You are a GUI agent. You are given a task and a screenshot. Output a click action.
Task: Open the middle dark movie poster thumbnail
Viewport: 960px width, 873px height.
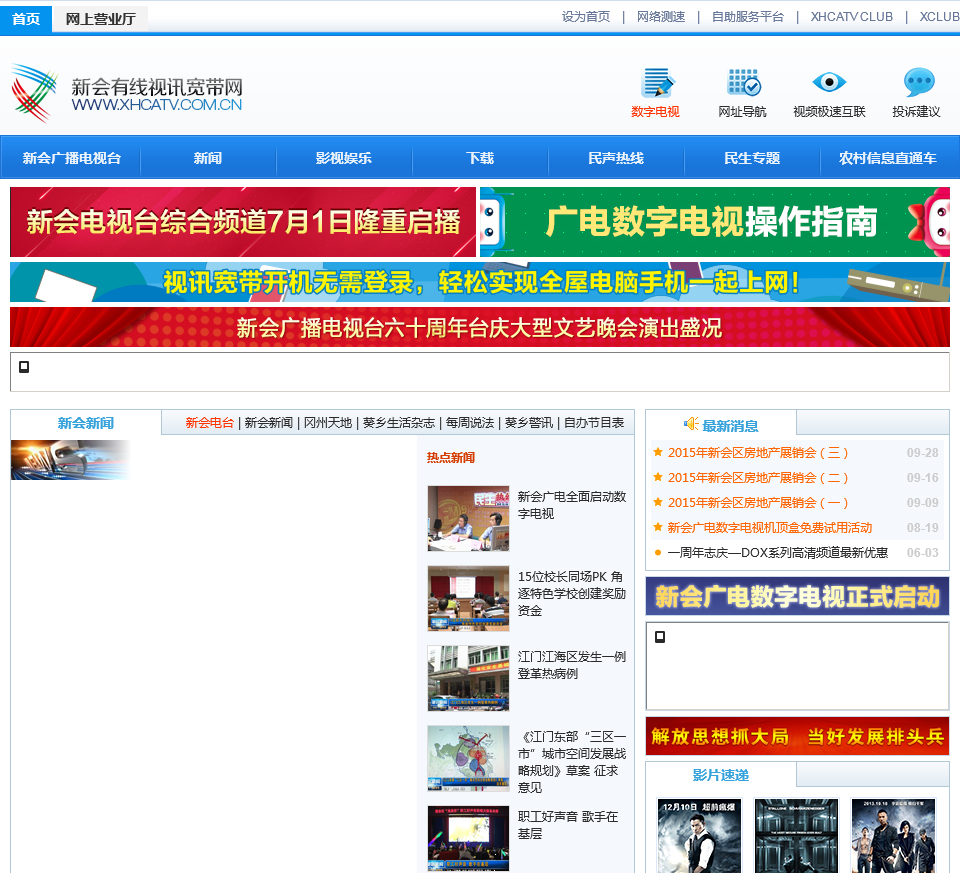coord(796,836)
